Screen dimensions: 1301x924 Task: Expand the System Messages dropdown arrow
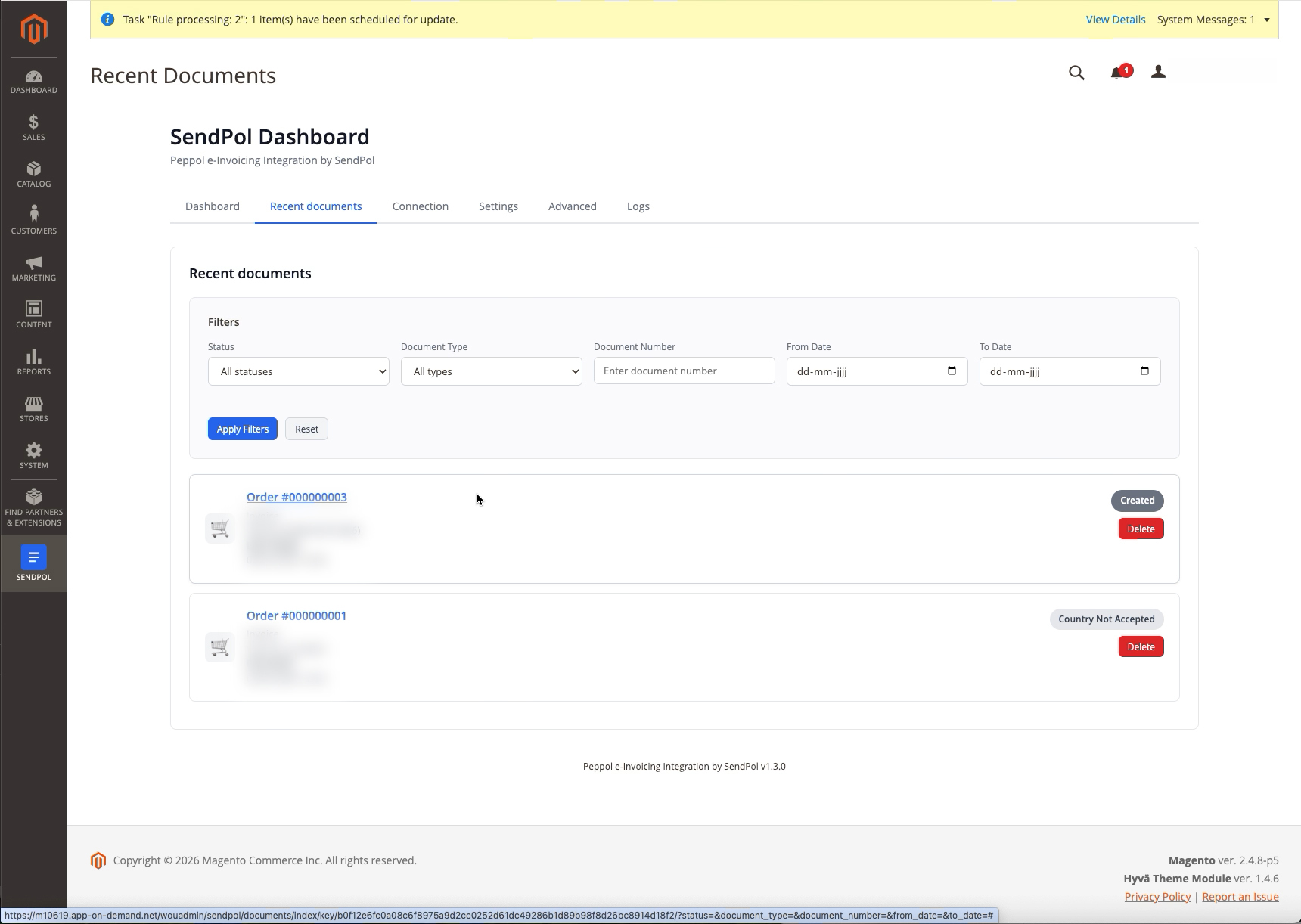click(x=1267, y=20)
